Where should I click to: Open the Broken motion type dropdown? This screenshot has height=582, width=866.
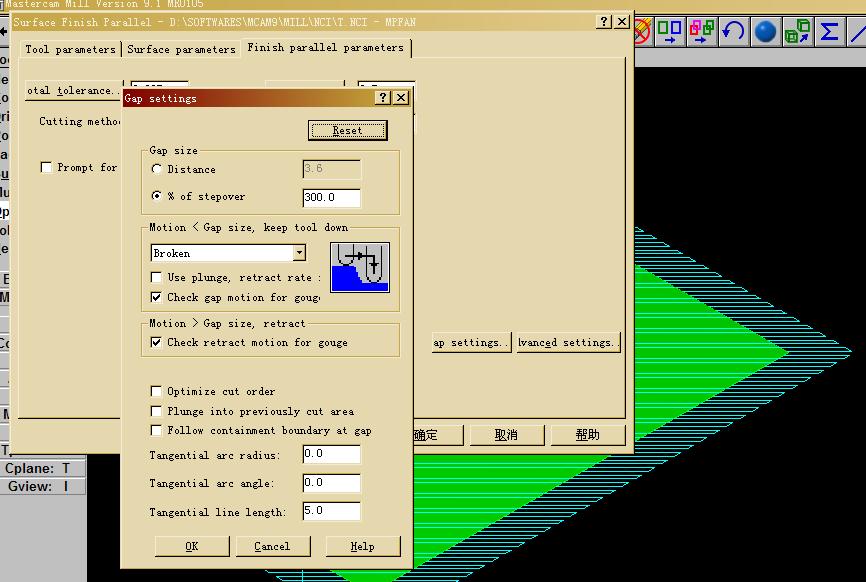click(299, 253)
